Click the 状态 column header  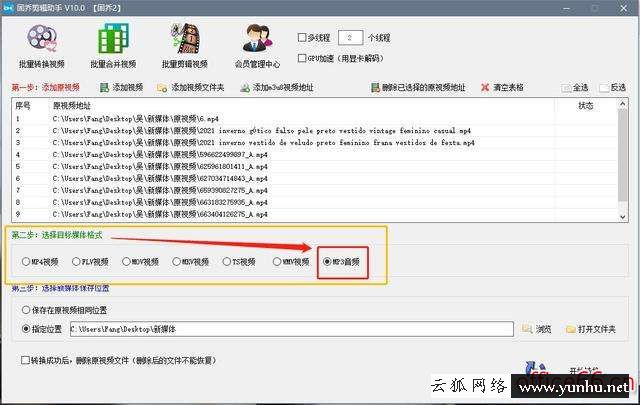tap(586, 106)
